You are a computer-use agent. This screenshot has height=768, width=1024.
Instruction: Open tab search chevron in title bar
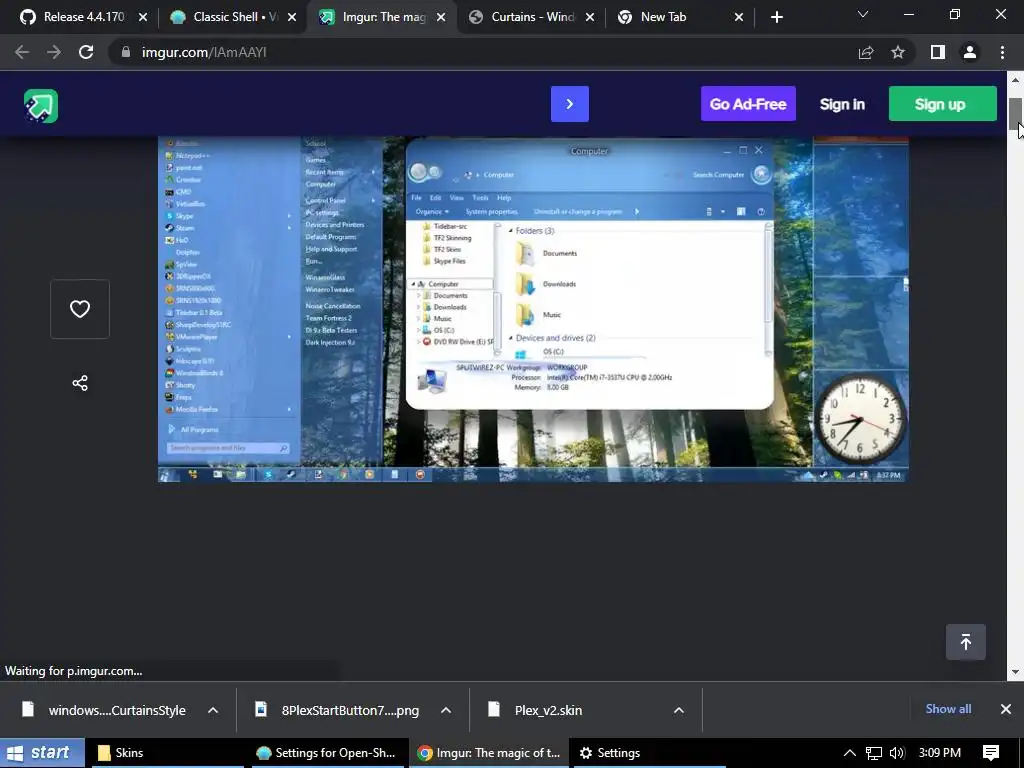863,14
